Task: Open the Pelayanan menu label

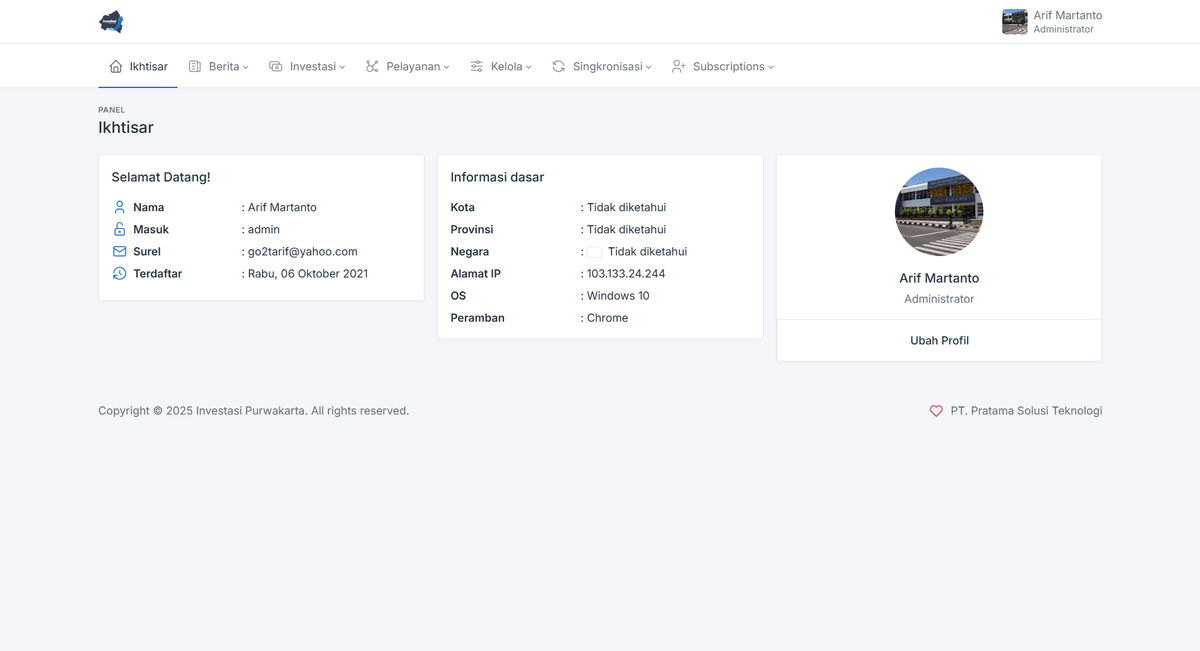Action: pos(413,66)
